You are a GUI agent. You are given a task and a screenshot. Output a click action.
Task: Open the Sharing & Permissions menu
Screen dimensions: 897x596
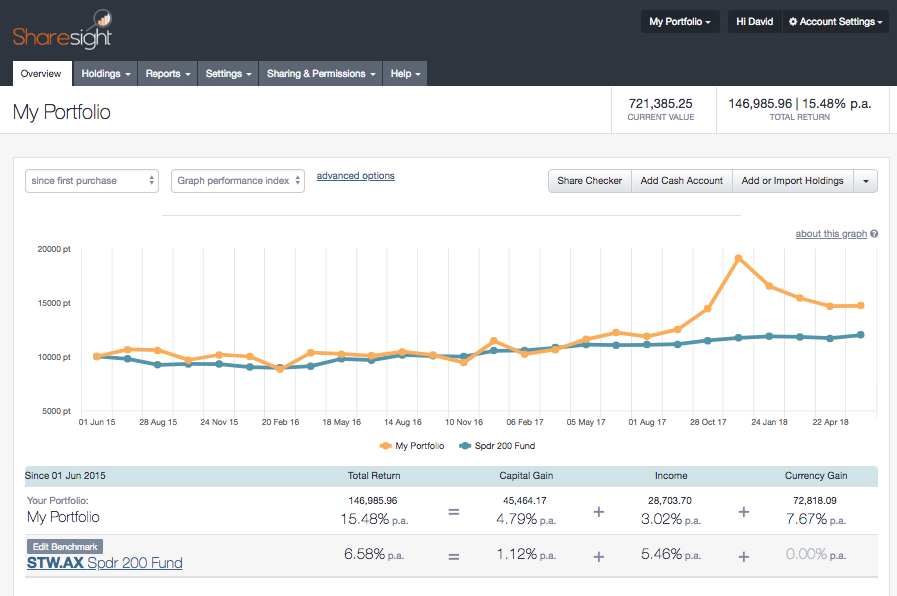point(320,74)
